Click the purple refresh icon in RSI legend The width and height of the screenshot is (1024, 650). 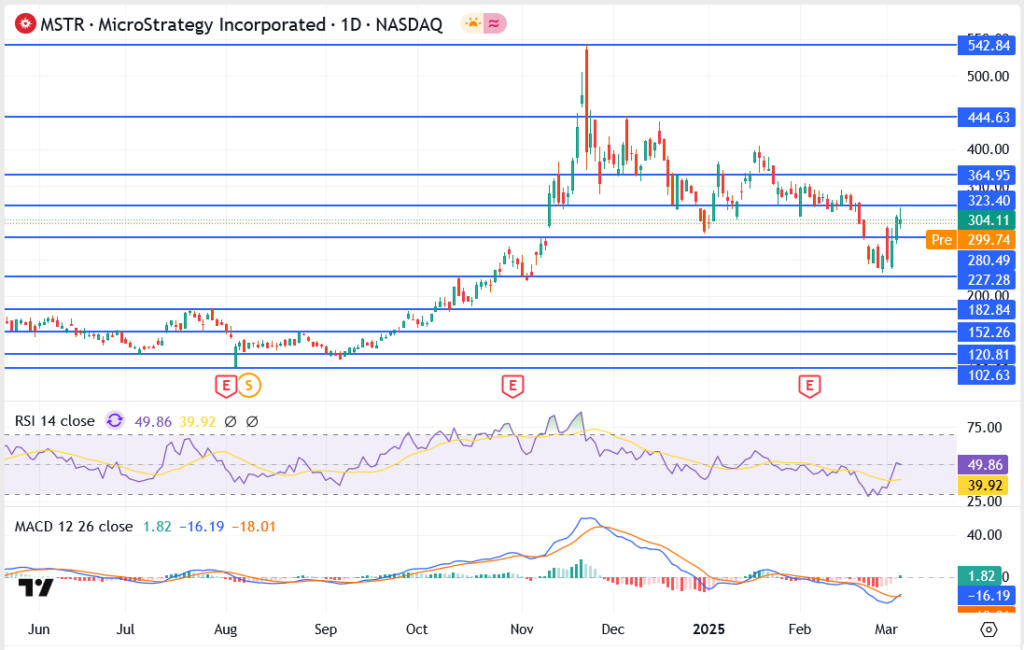point(113,422)
